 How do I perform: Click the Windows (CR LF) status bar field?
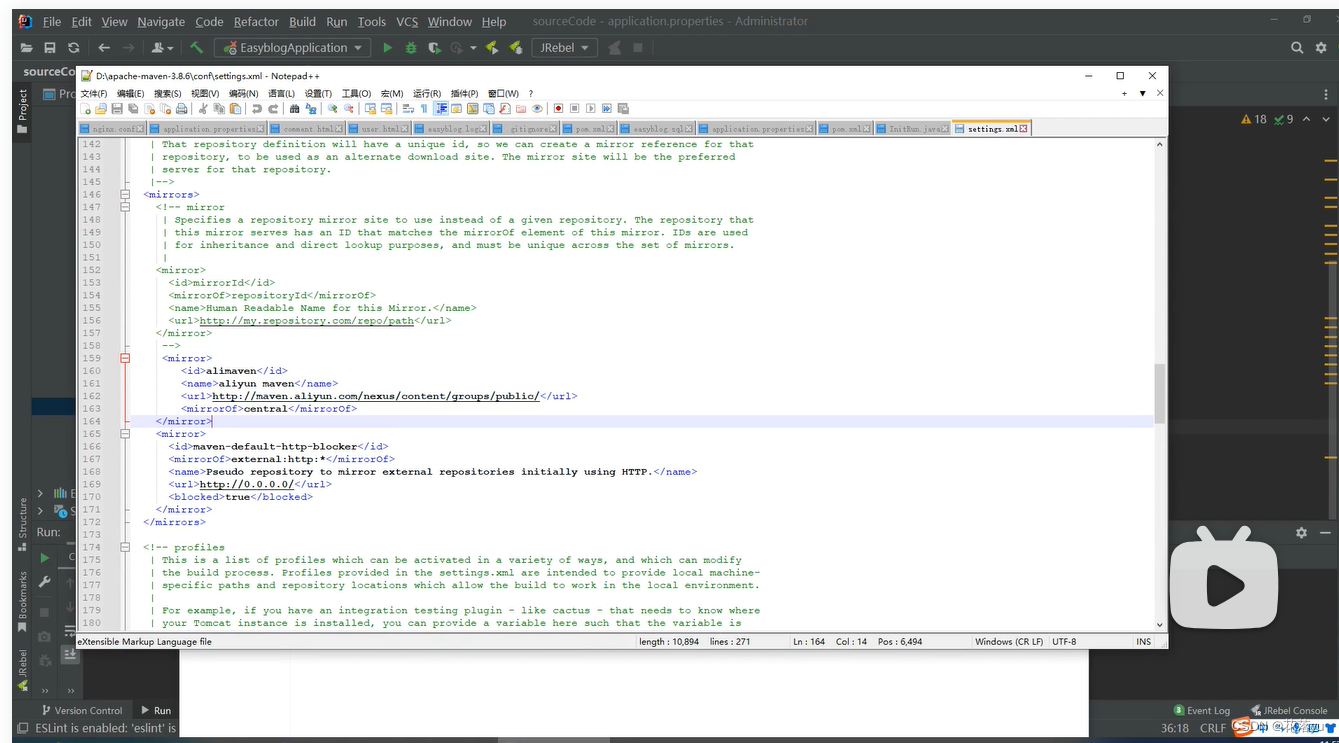tap(1009, 641)
